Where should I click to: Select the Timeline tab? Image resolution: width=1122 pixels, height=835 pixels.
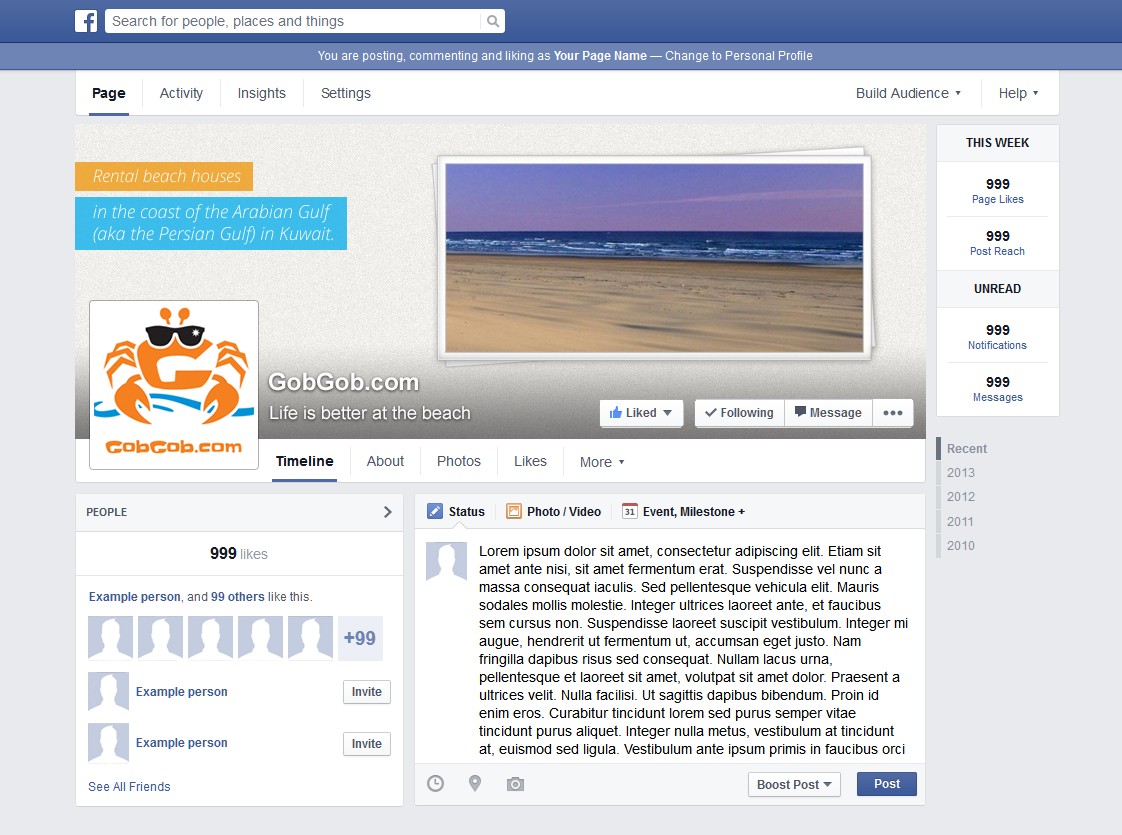pos(305,462)
